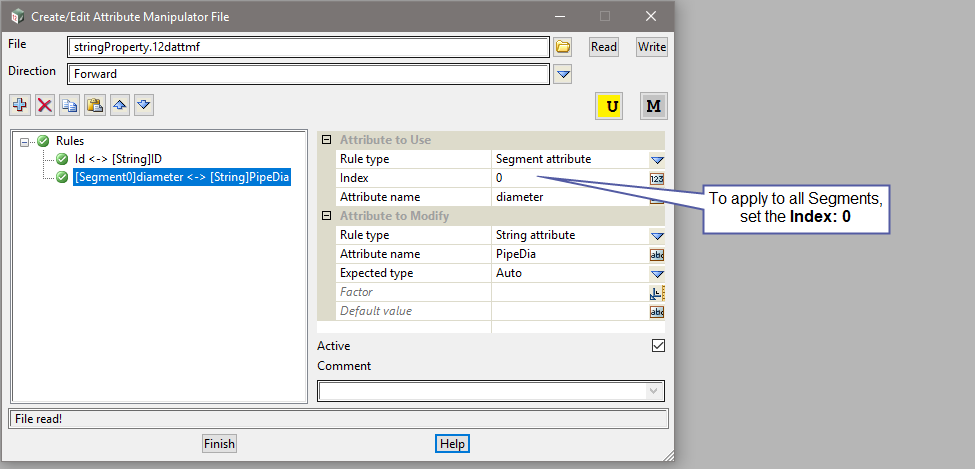Move the selected rule up
The width and height of the screenshot is (975, 469).
coord(120,105)
